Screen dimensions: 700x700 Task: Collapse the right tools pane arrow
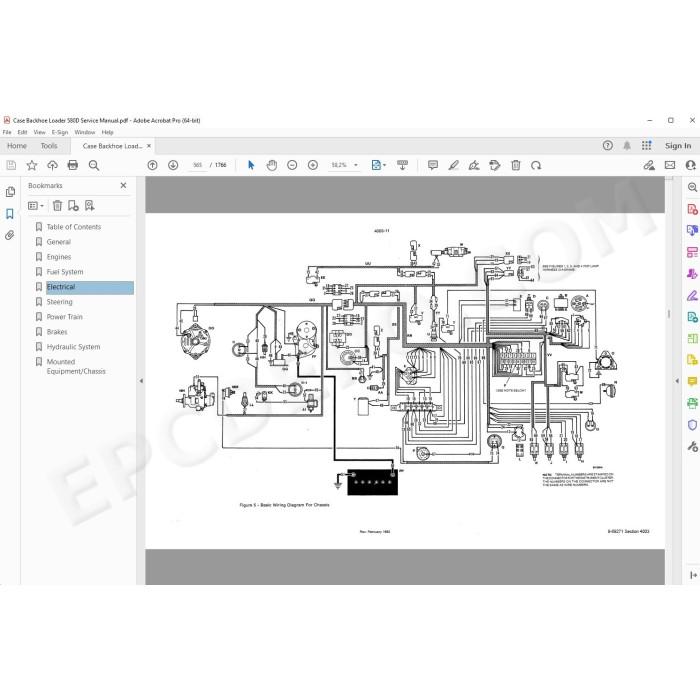(677, 381)
